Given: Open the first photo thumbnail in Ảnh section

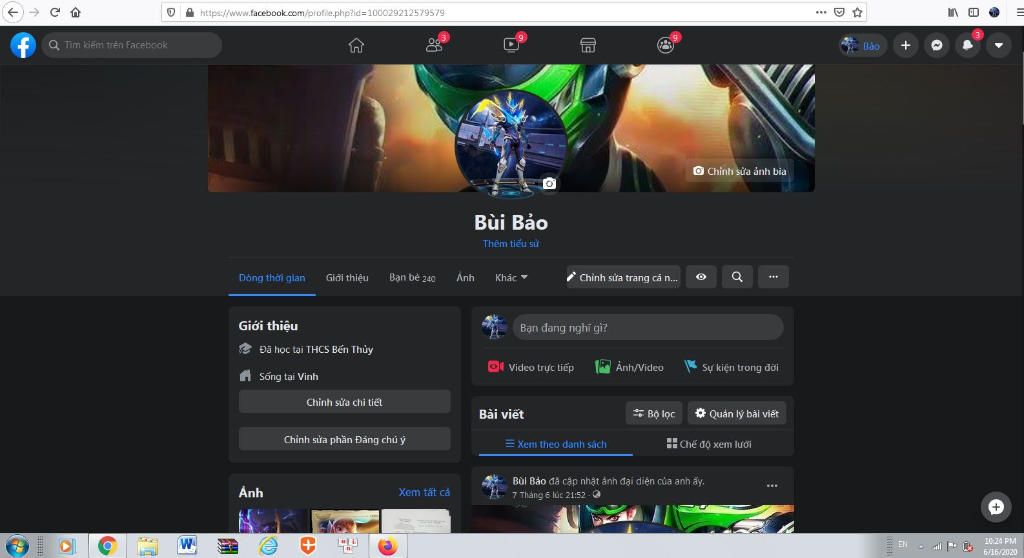Looking at the screenshot, I should pos(273,521).
